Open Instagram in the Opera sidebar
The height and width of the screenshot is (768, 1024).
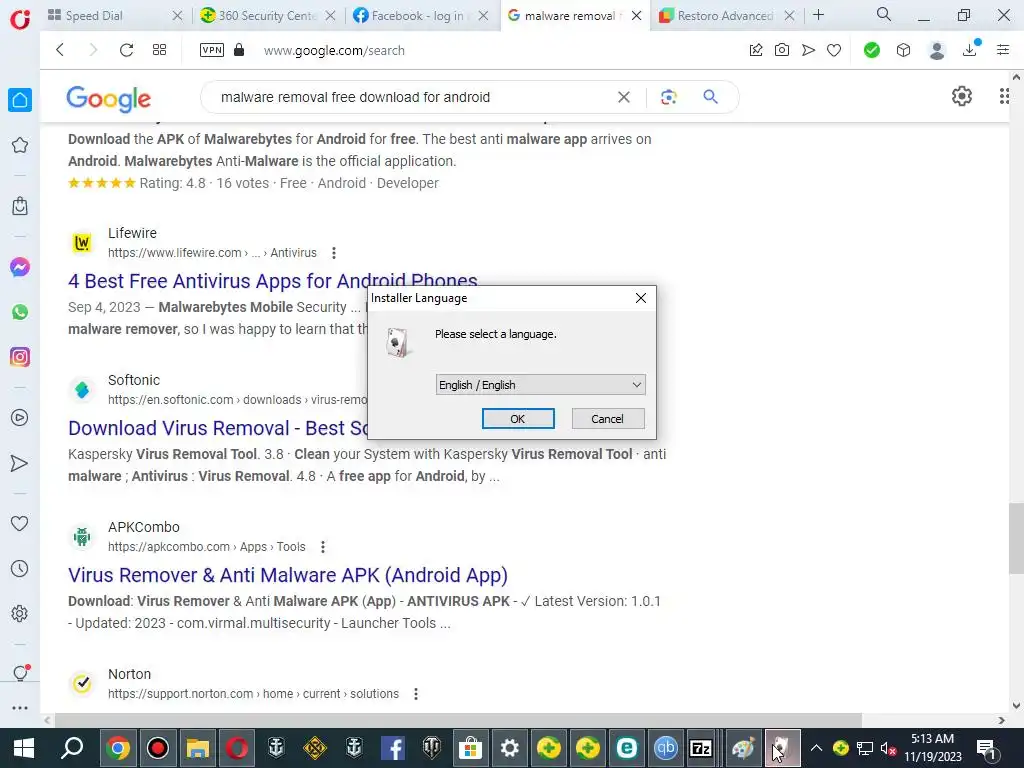point(20,357)
